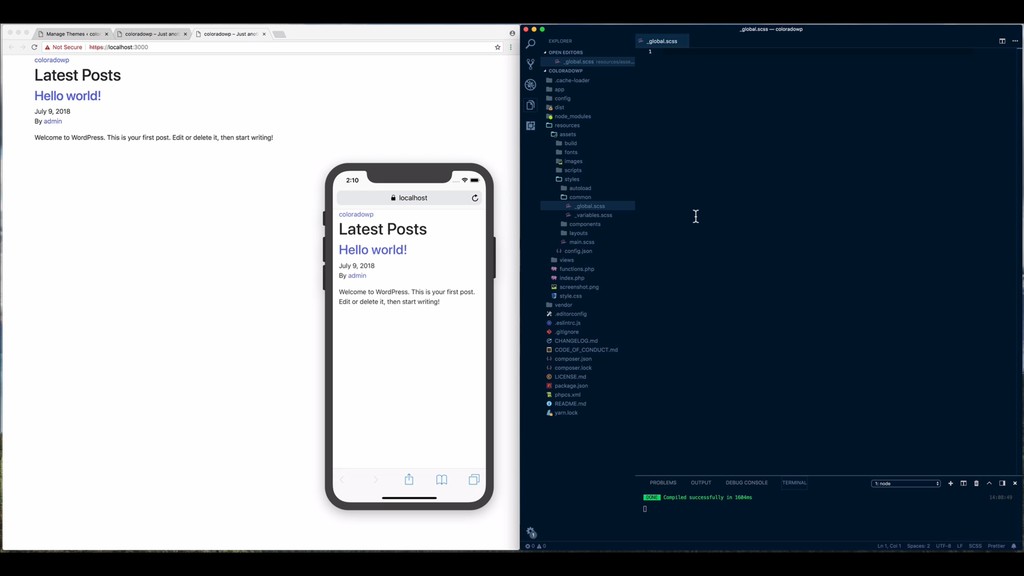Open the Manage gear icon in activity bar
The height and width of the screenshot is (576, 1024).
[531, 532]
